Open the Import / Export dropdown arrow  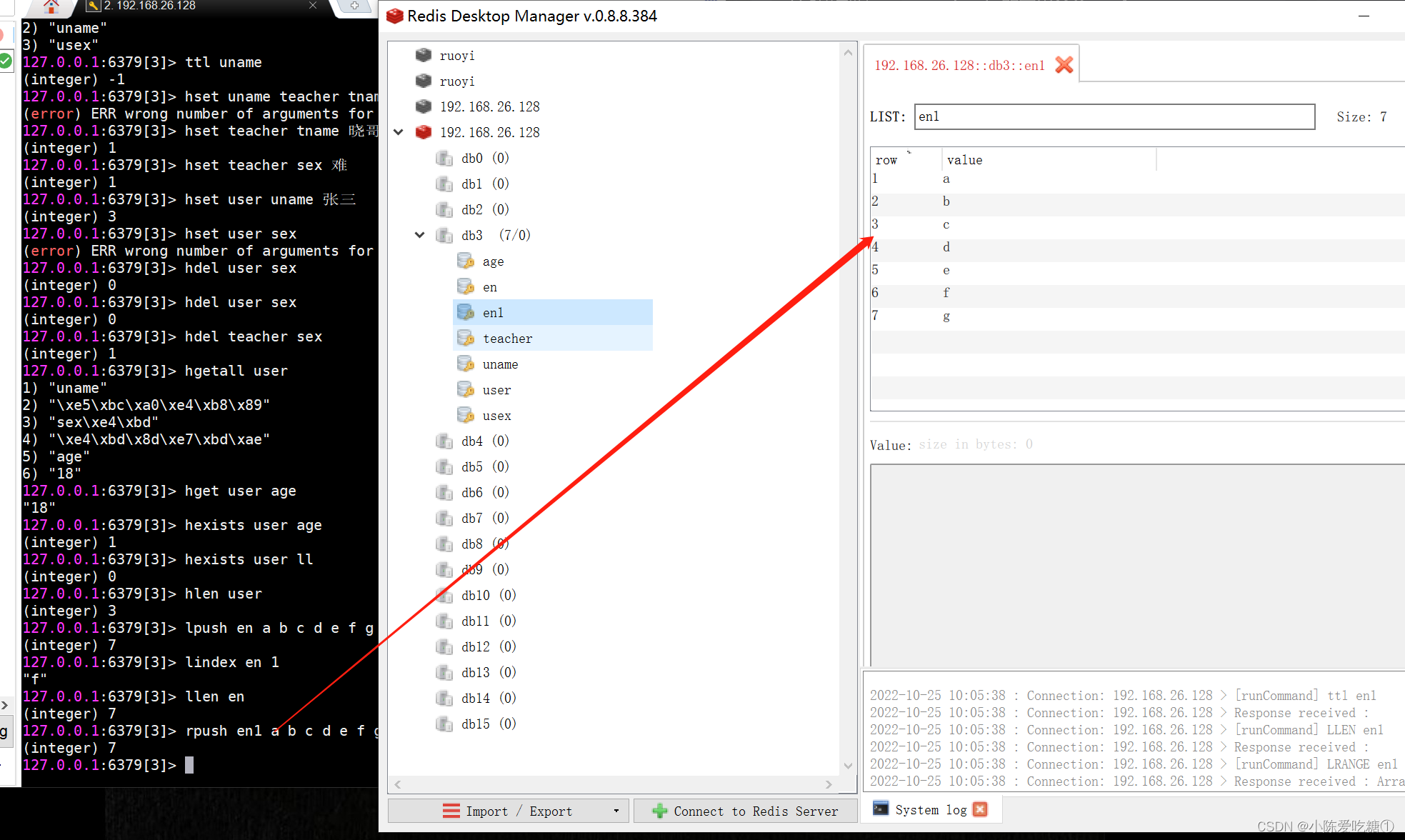pyautogui.click(x=616, y=811)
